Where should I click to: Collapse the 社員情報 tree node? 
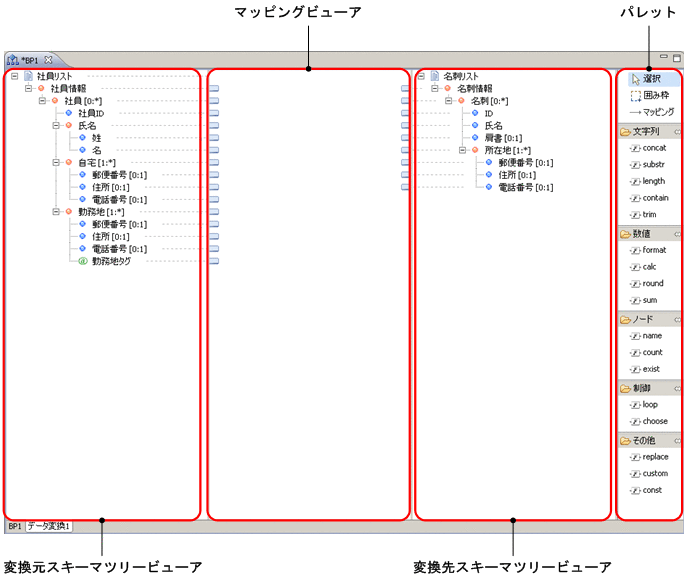(x=28, y=88)
